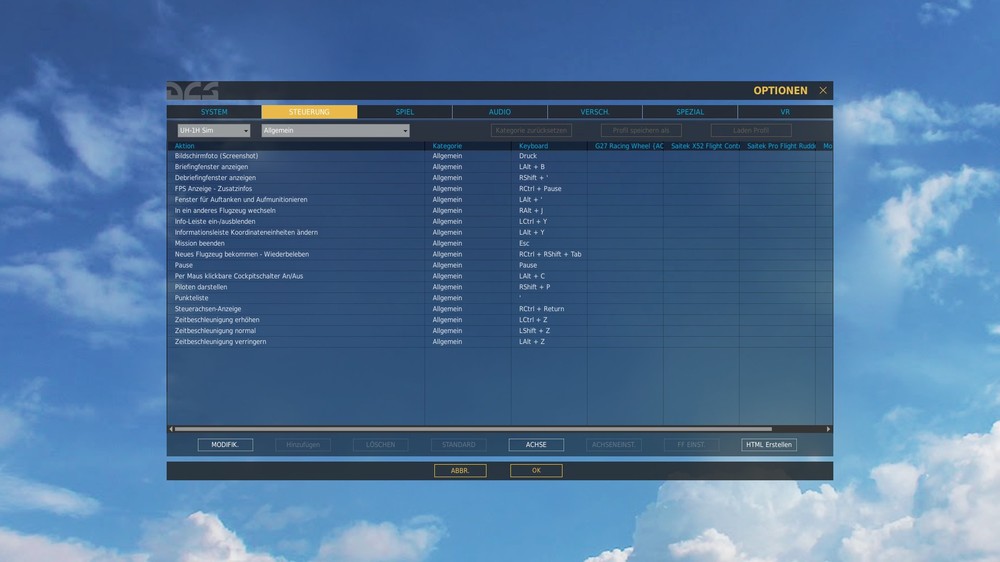Expand the Allgemein category dropdown
Screen dimensions: 1000x562
335,130
